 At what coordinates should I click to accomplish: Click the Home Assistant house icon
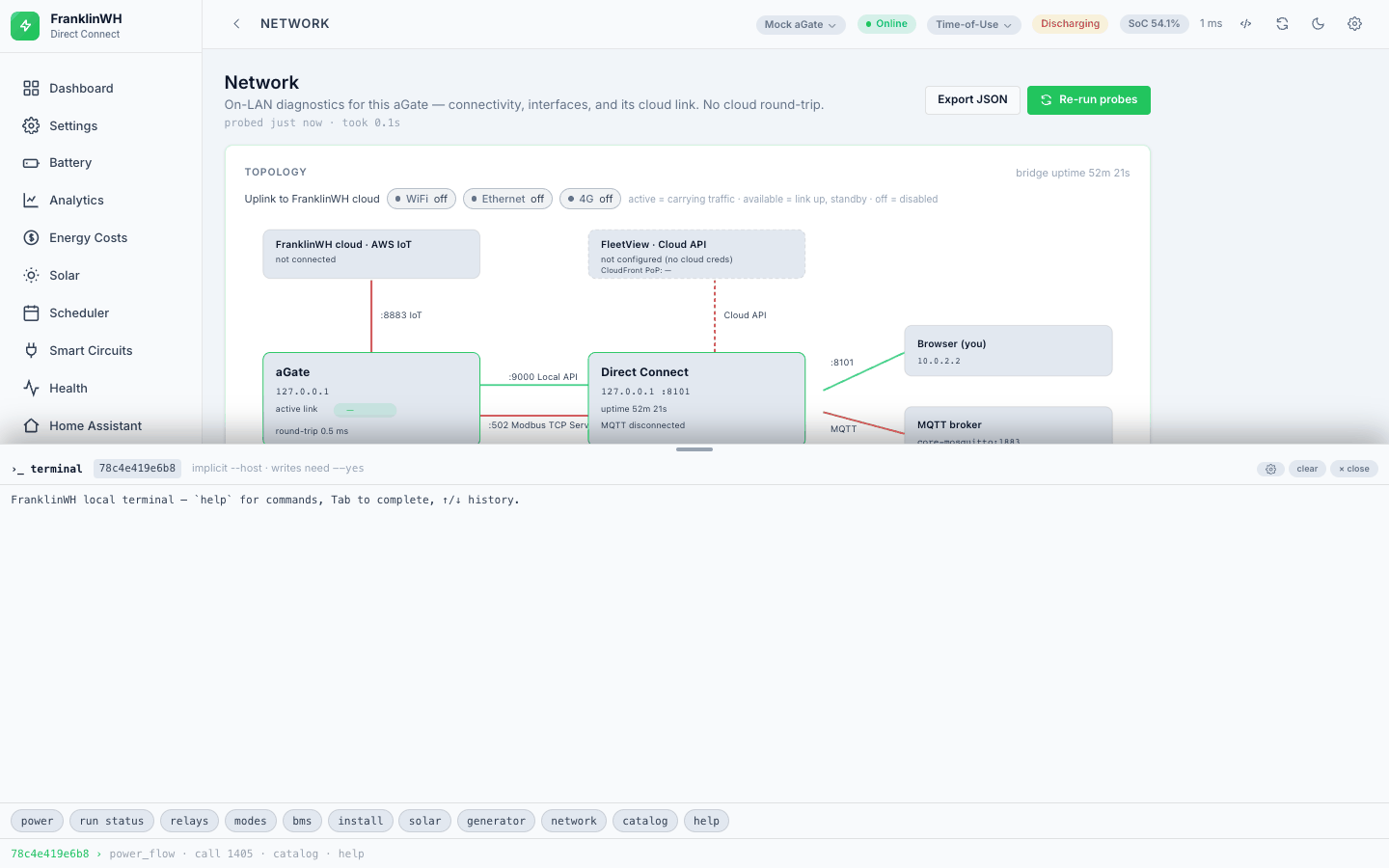[x=31, y=426]
